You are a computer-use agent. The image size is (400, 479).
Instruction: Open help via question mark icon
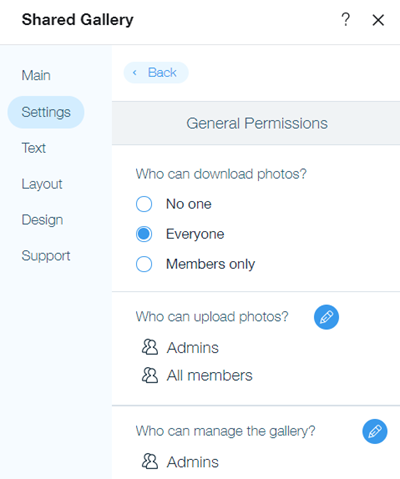[346, 20]
